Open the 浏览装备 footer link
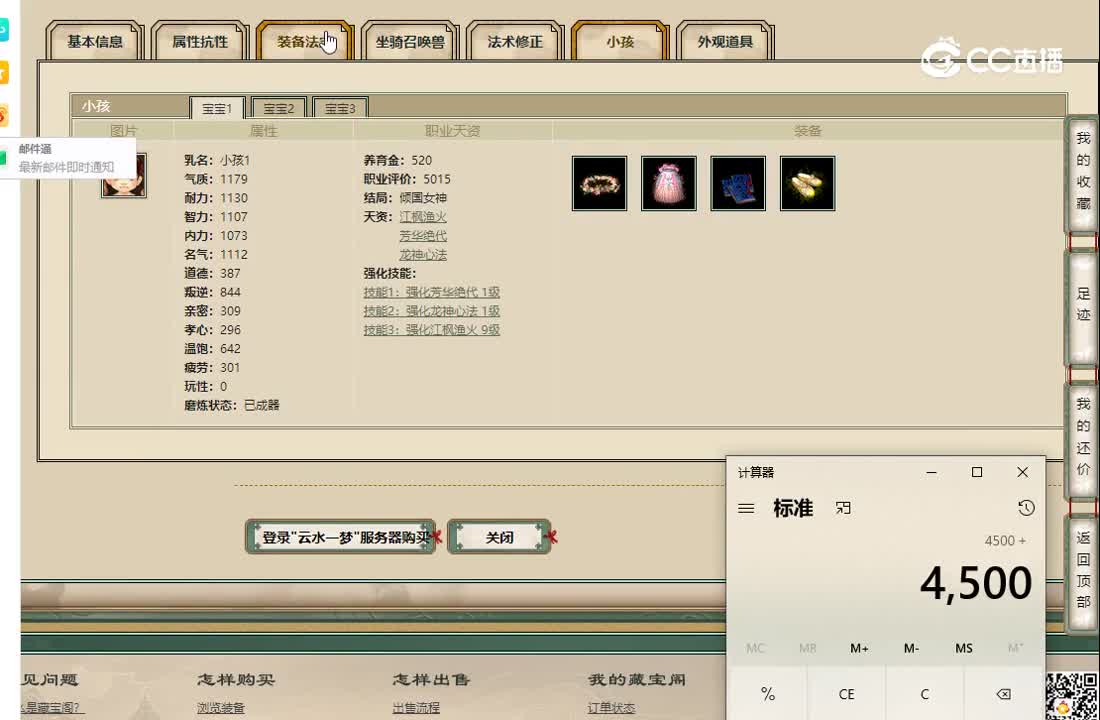 (x=221, y=708)
